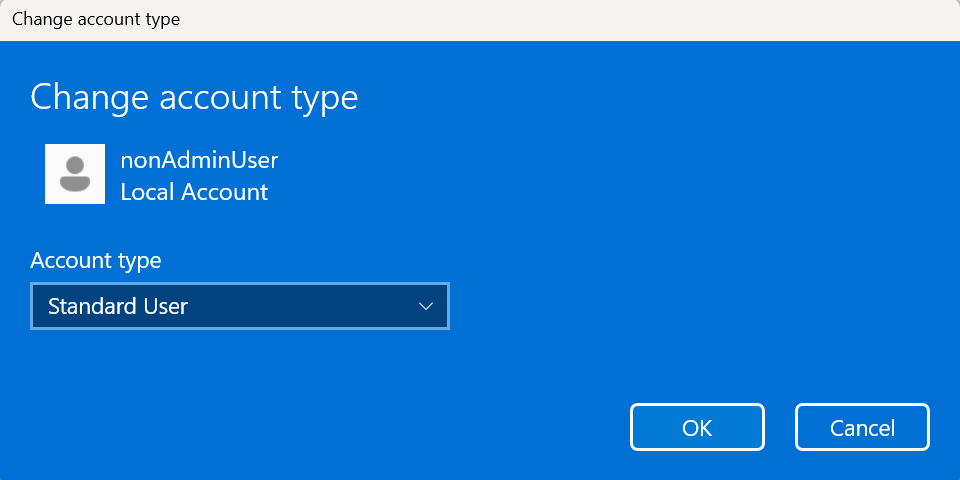Click the dialog's title bar caption
The height and width of the screenshot is (480, 960).
[x=96, y=19]
